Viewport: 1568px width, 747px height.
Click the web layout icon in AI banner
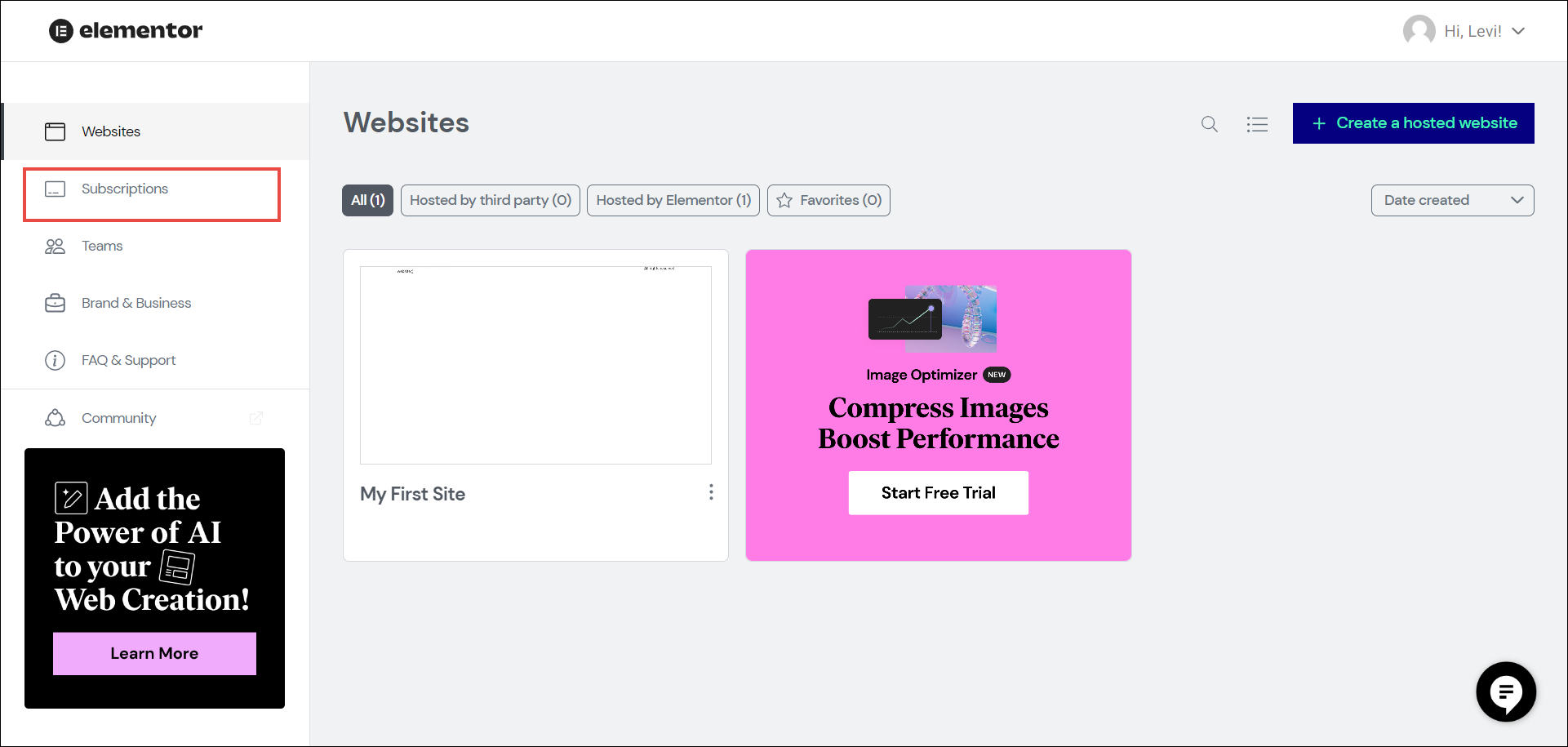pyautogui.click(x=177, y=567)
